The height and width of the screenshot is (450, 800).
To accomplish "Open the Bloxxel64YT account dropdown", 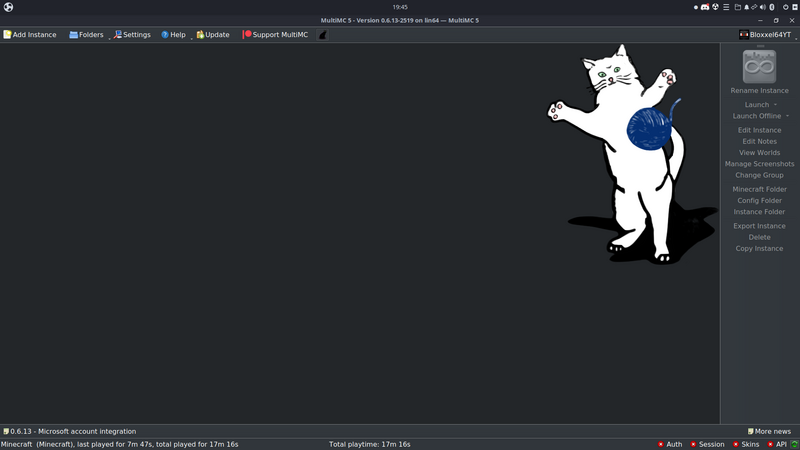I will pos(767,35).
